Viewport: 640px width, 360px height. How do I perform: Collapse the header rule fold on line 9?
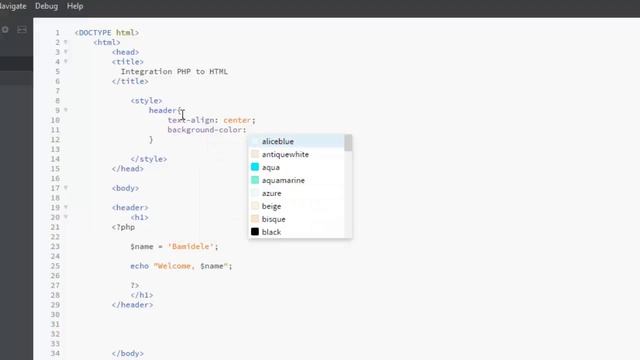(66, 110)
